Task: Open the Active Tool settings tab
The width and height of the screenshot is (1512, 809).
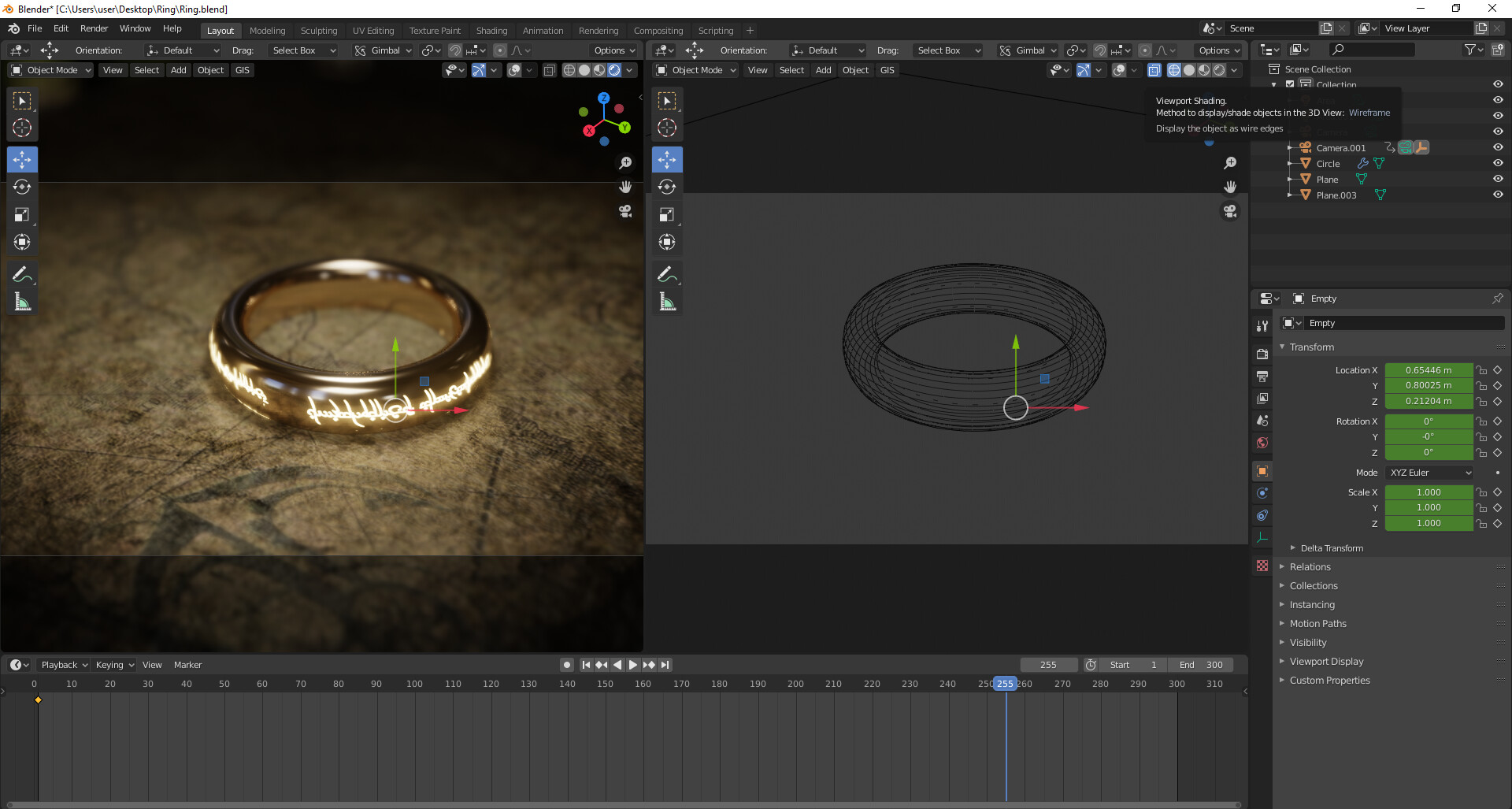Action: (1262, 325)
